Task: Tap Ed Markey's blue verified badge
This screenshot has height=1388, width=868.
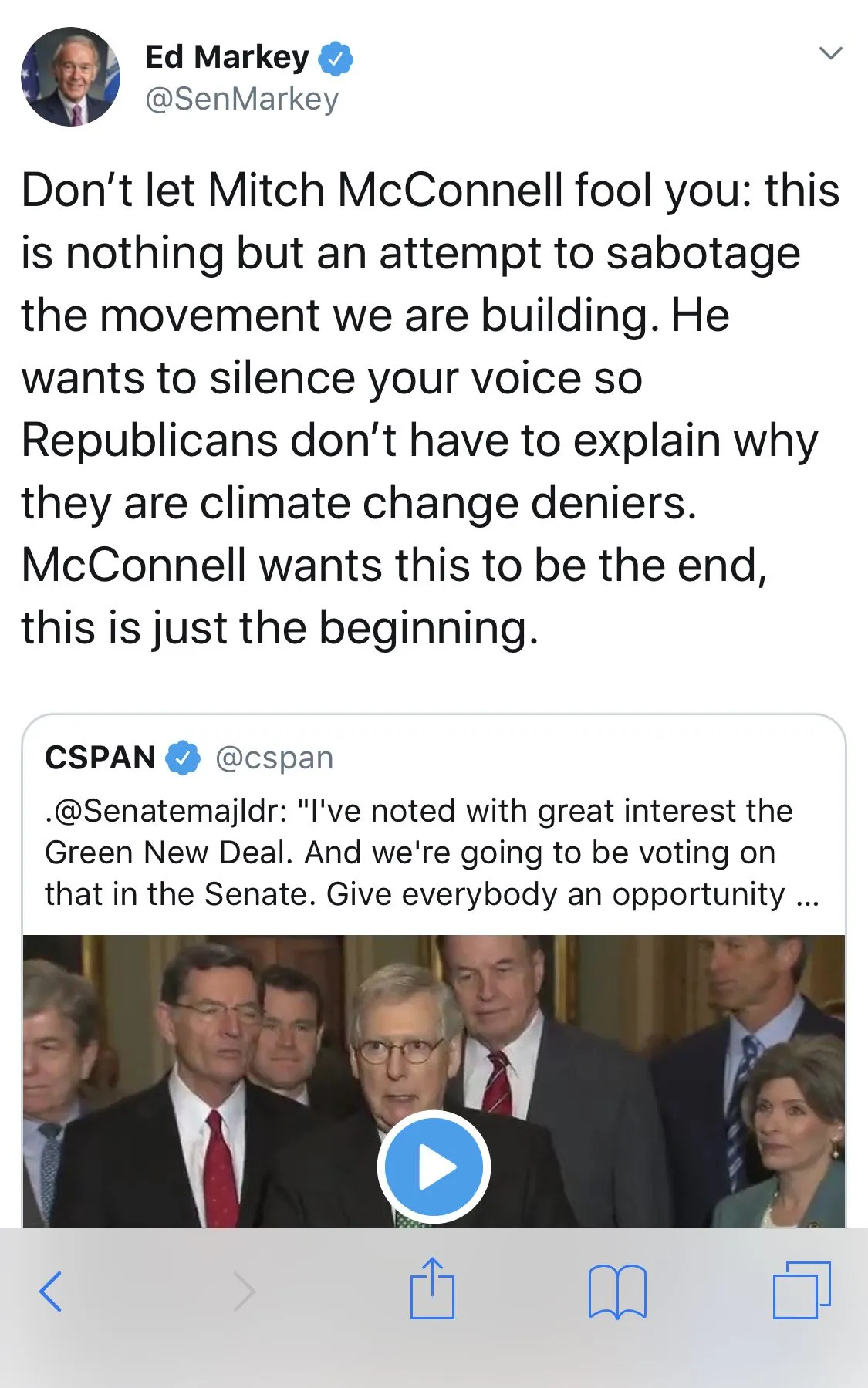Action: click(x=336, y=59)
